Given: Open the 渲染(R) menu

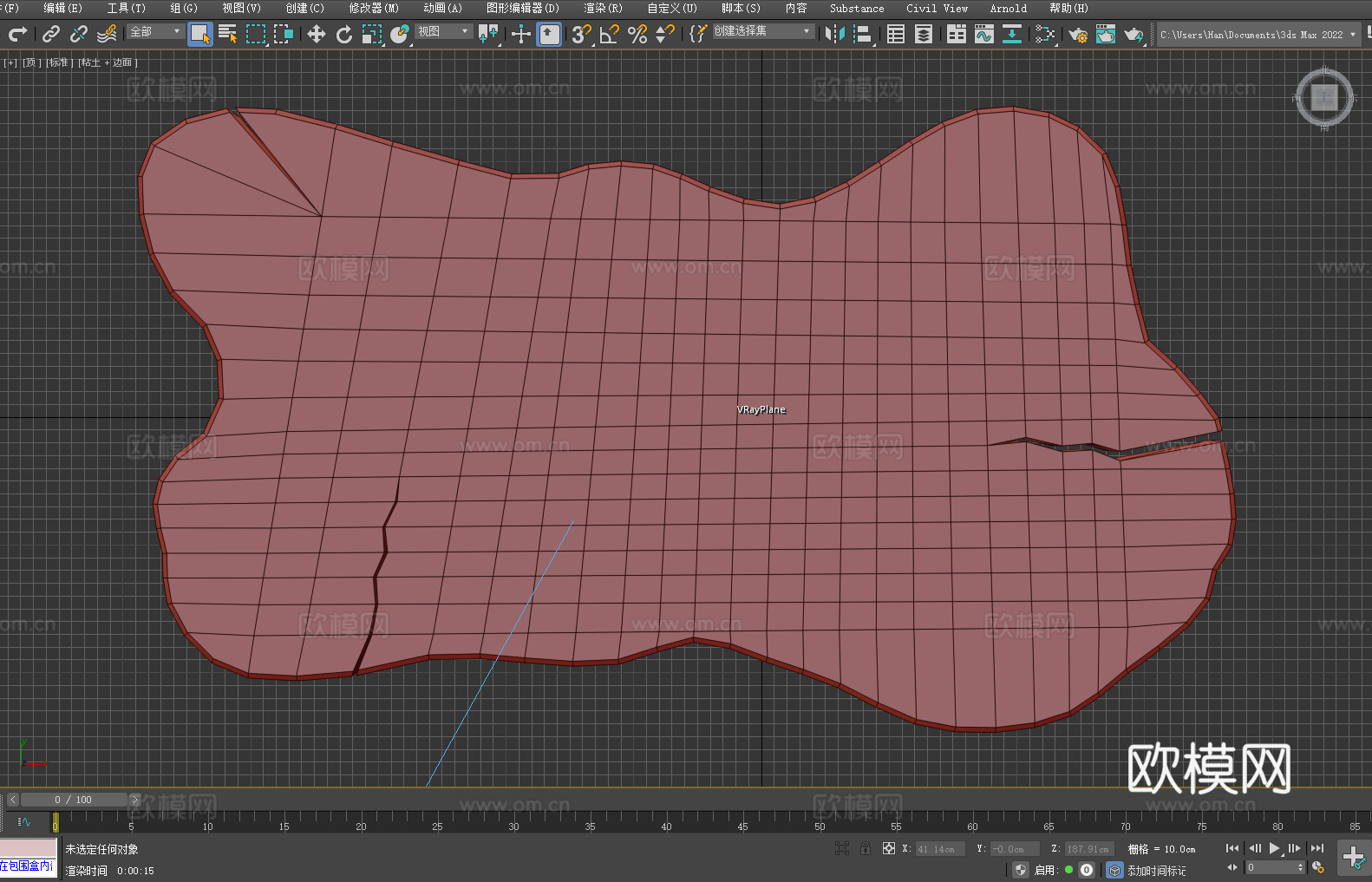Looking at the screenshot, I should pos(603,8).
